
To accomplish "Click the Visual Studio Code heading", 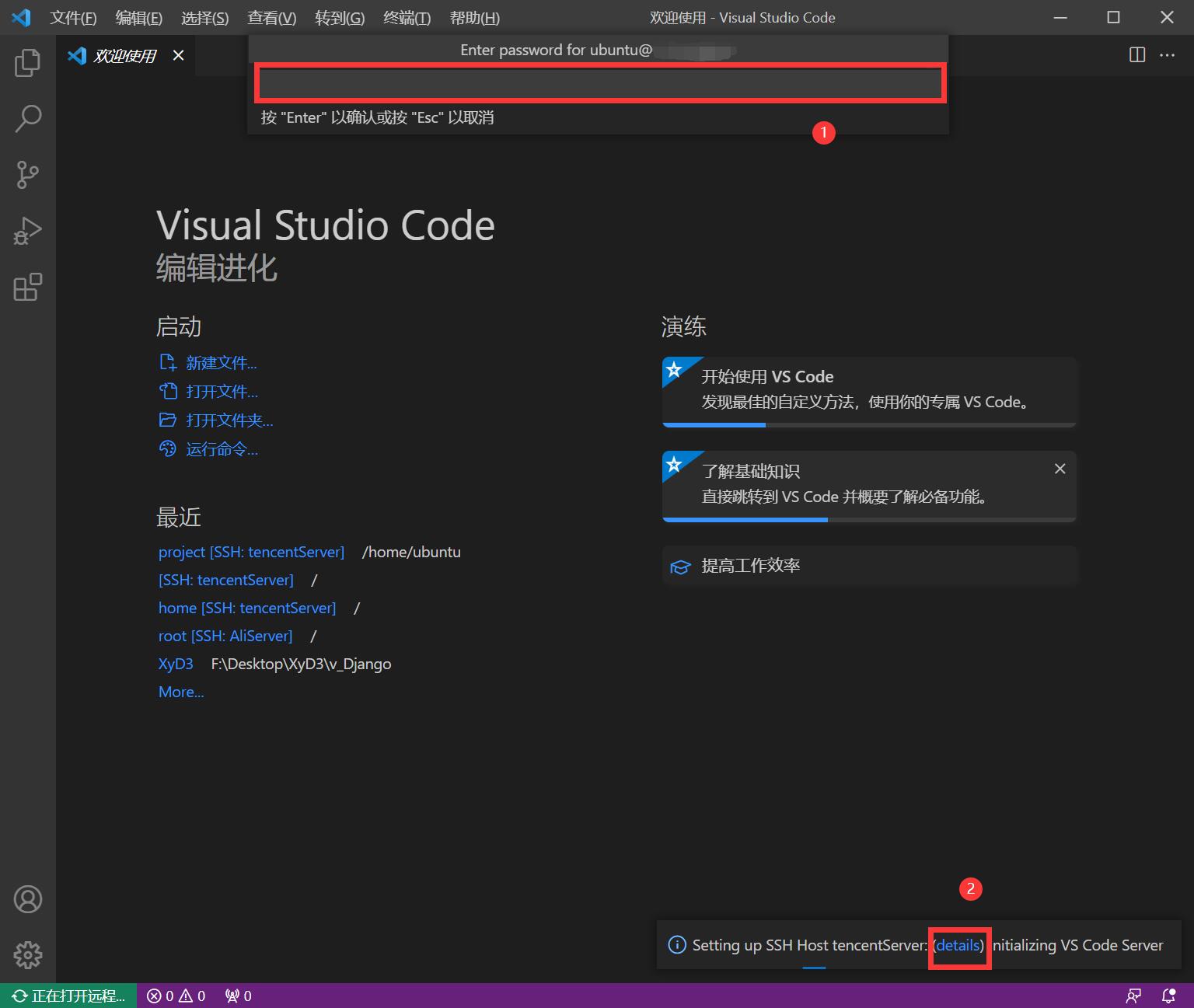I will [326, 225].
